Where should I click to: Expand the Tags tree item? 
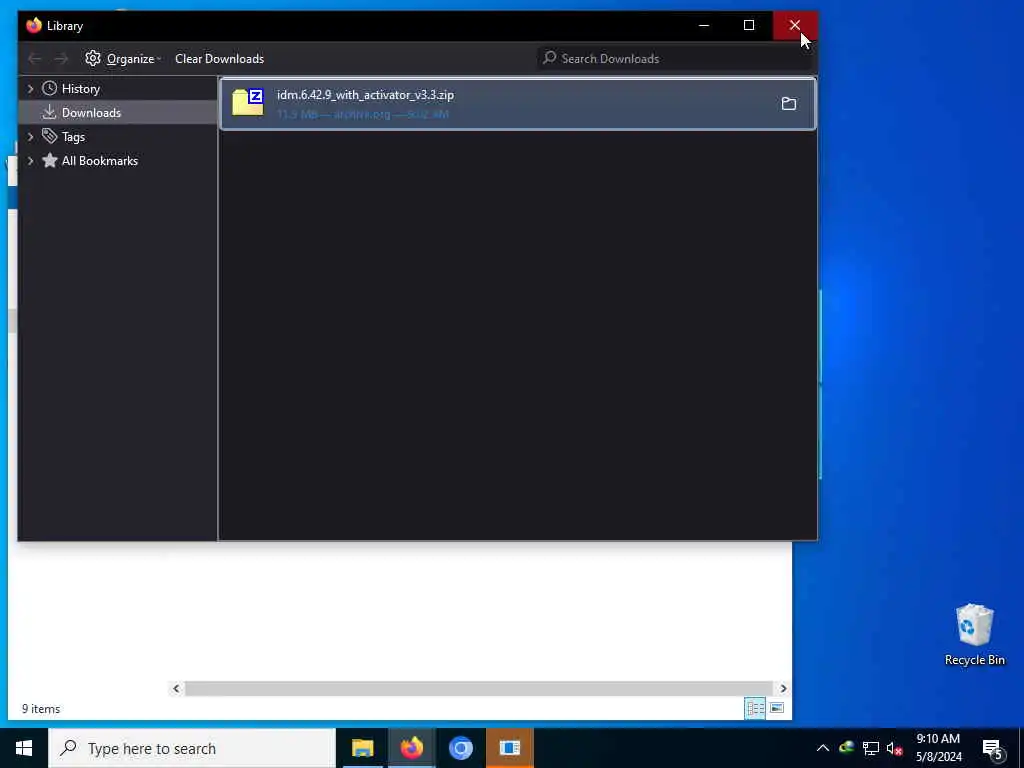[30, 136]
